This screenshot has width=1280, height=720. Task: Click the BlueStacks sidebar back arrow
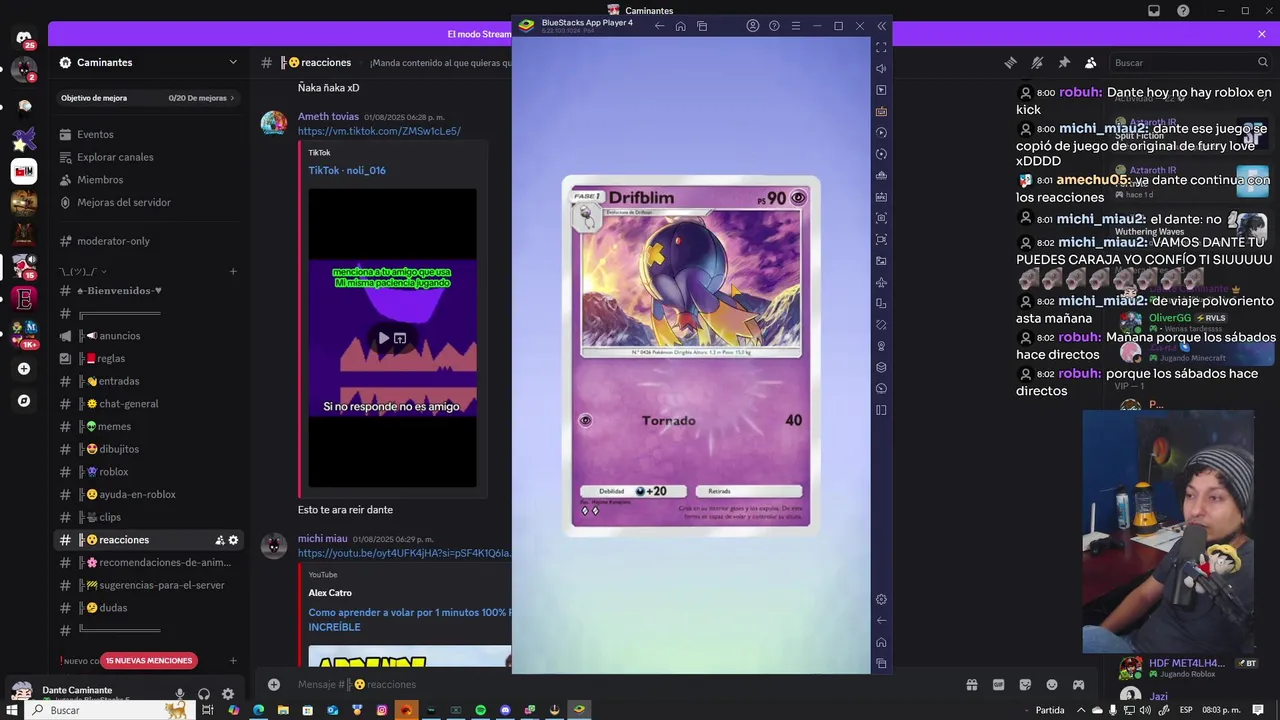pos(881,621)
